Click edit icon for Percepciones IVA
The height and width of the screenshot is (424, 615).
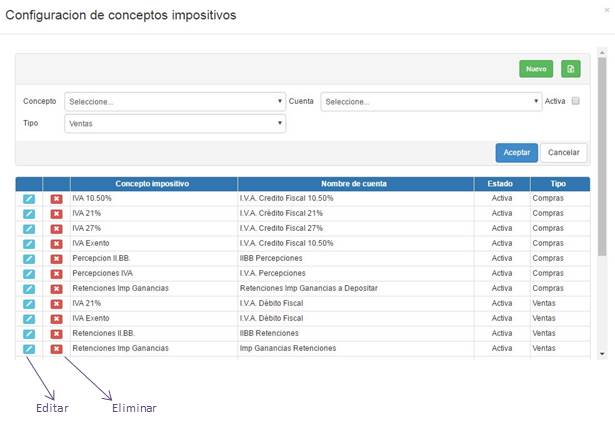29,273
